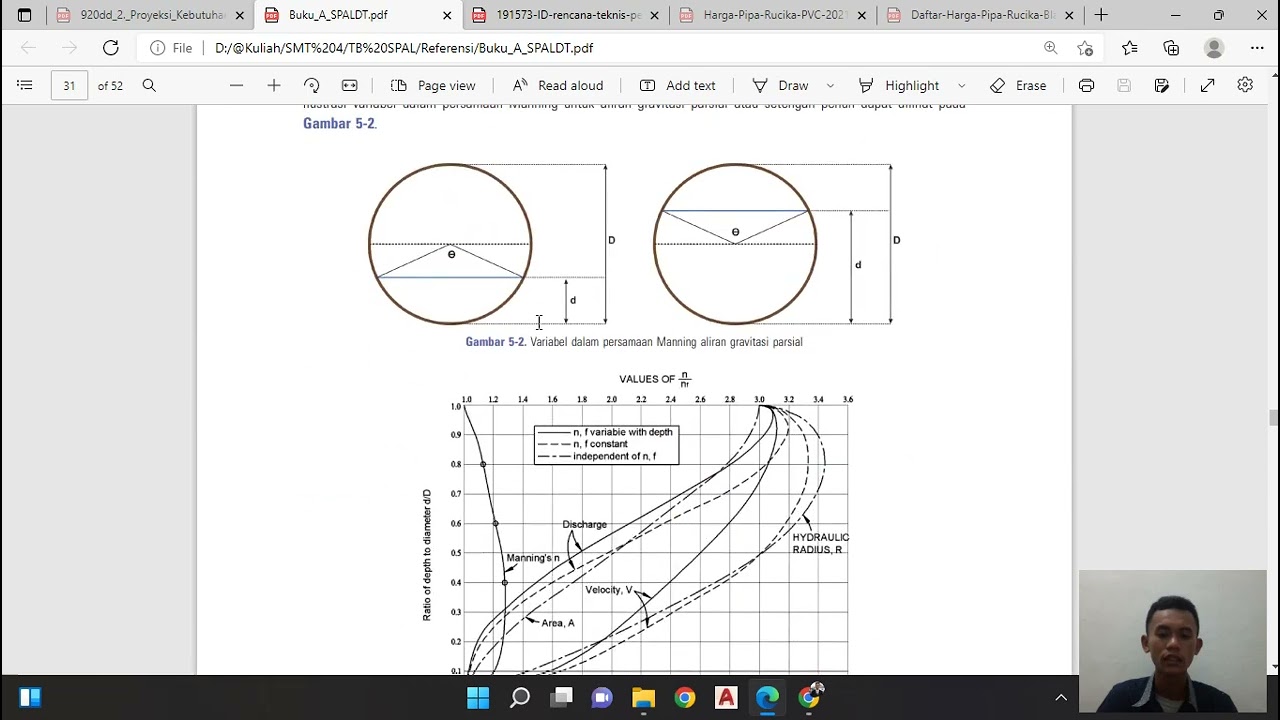This screenshot has width=1280, height=720.
Task: Open a new browser tab
Action: 1101,15
